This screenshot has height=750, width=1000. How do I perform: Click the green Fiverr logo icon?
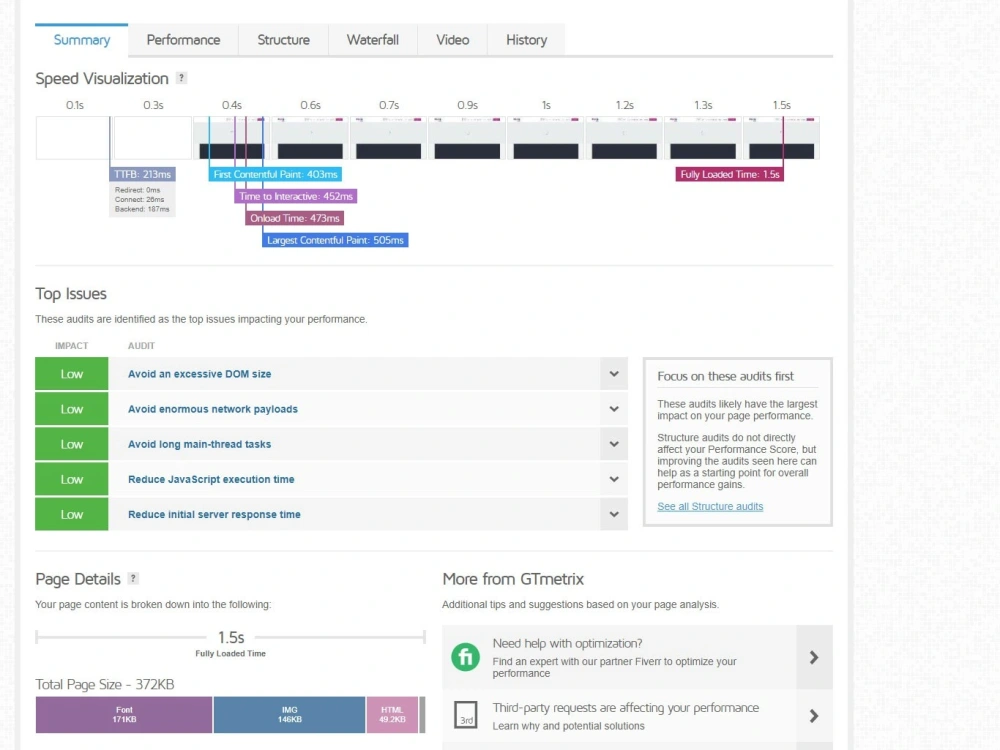[466, 657]
